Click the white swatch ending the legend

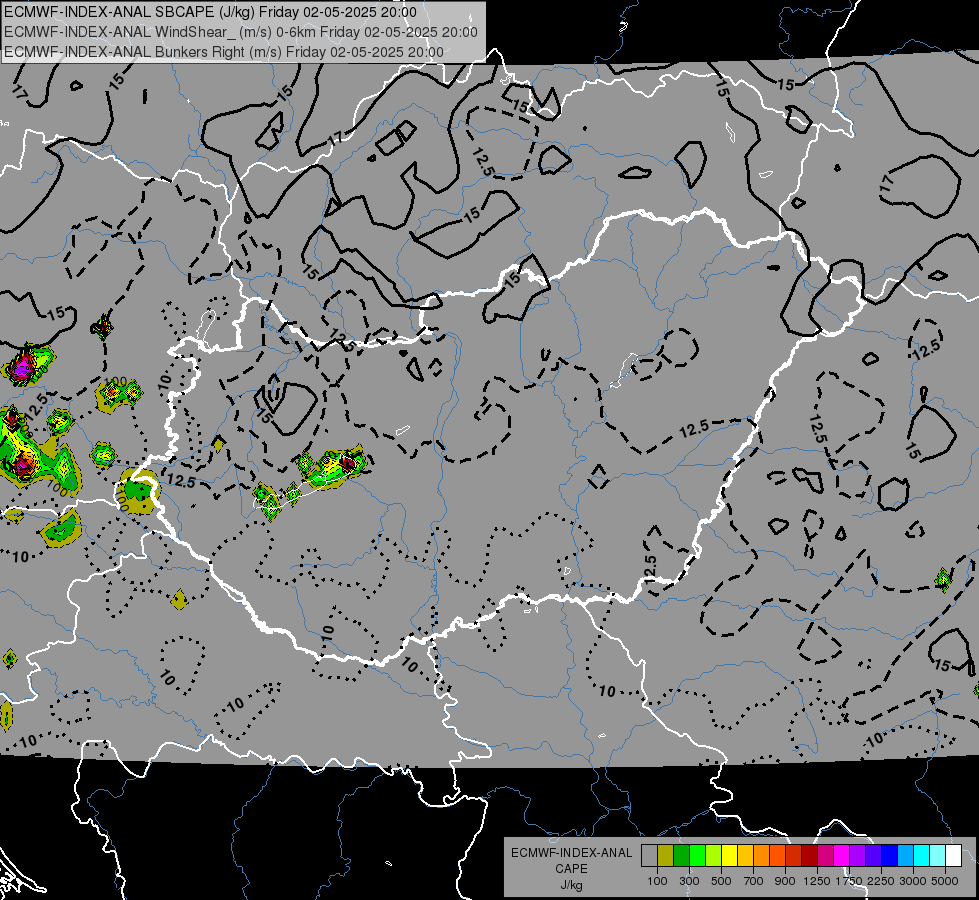[x=953, y=855]
